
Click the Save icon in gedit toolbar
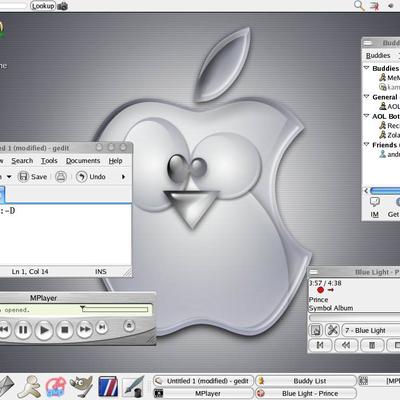[x=23, y=176]
